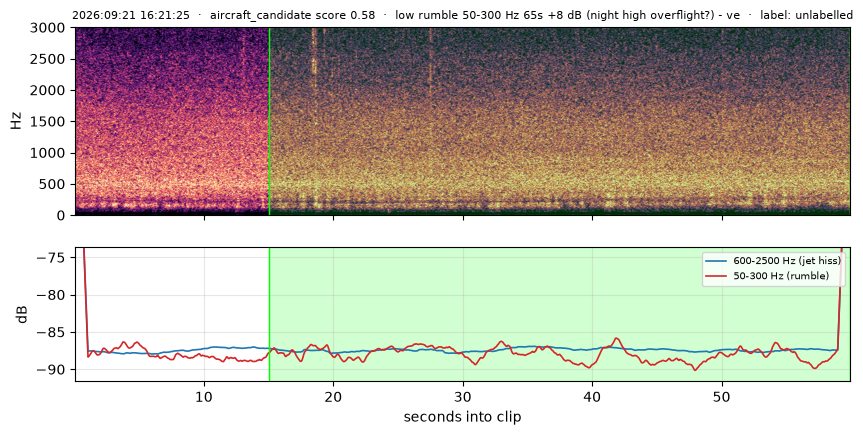
Task: Click the green vertical marker in the dB plot
Action: 269,314
